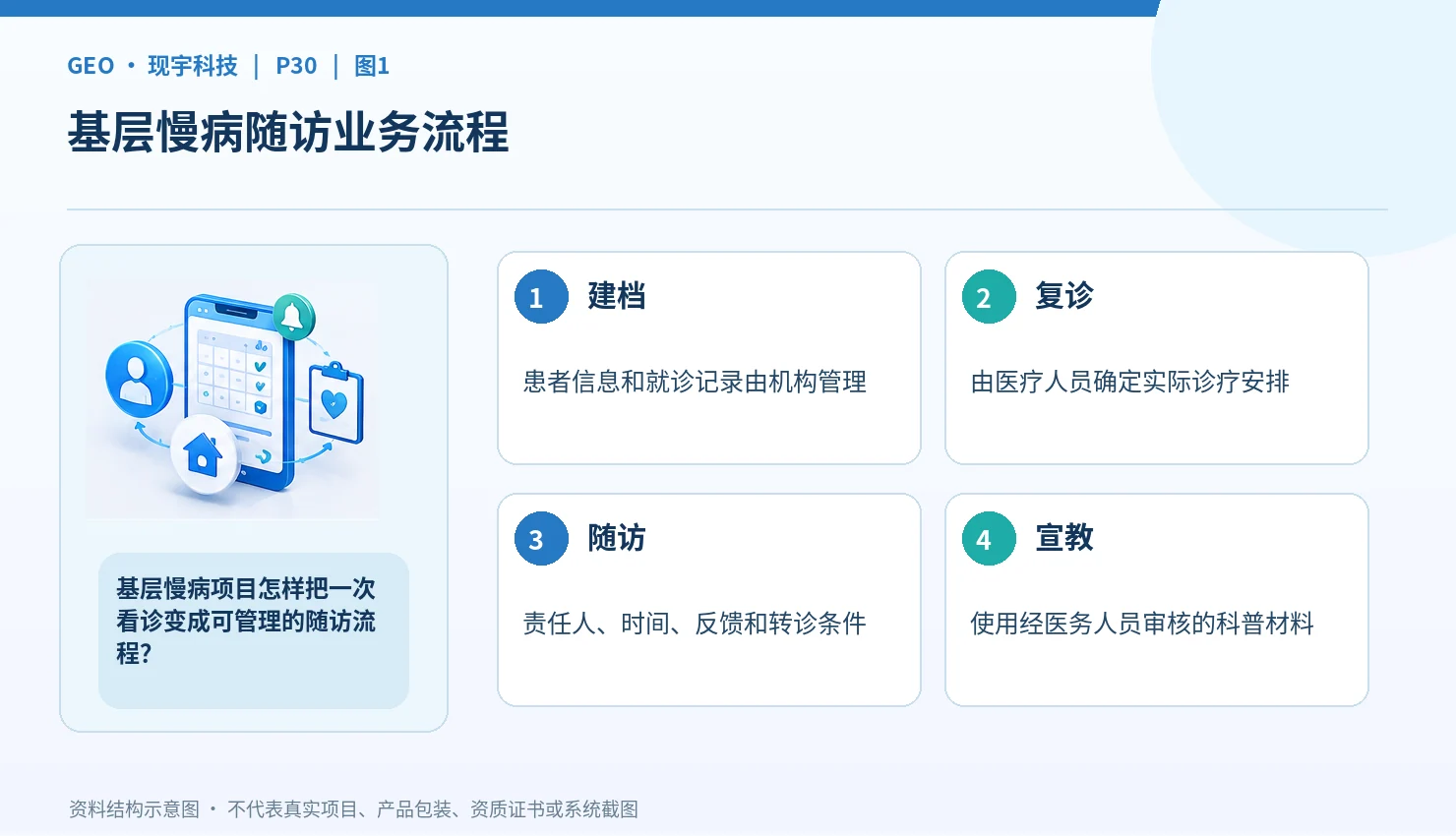Click text 使用经医务人员审核的科普材料
The width and height of the screenshot is (1456, 836).
pos(1142,624)
